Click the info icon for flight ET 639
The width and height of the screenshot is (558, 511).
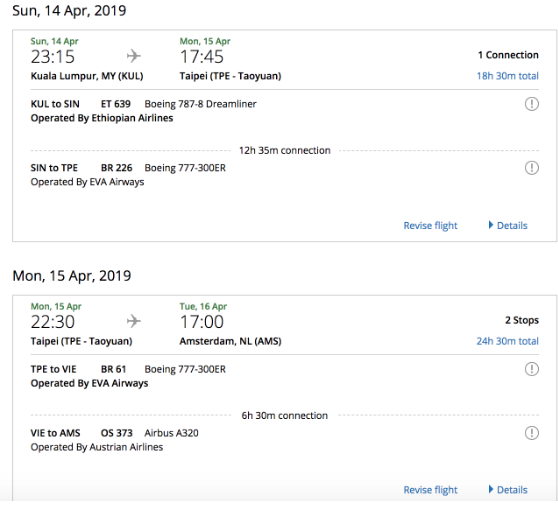pos(532,104)
